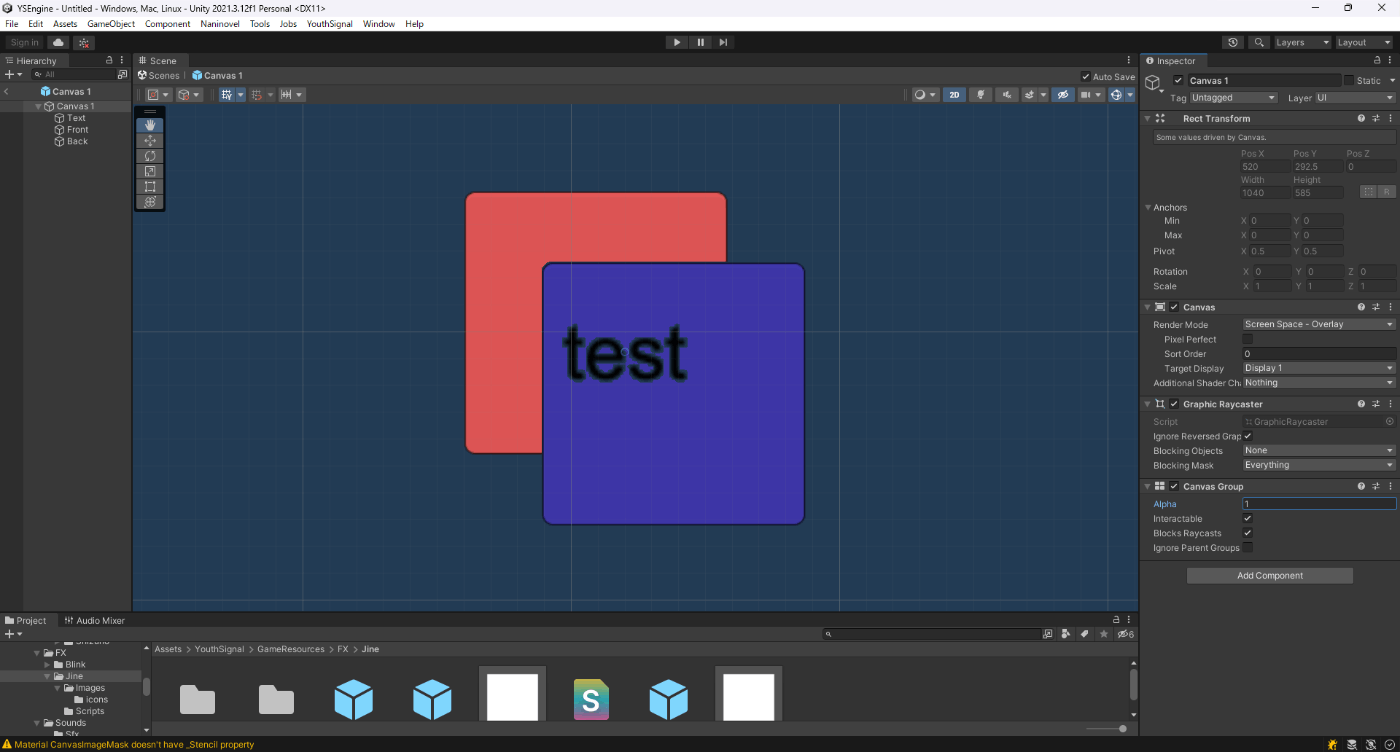This screenshot has width=1400, height=752.
Task: Toggle the Auto Save checkbox
Action: pos(1084,75)
